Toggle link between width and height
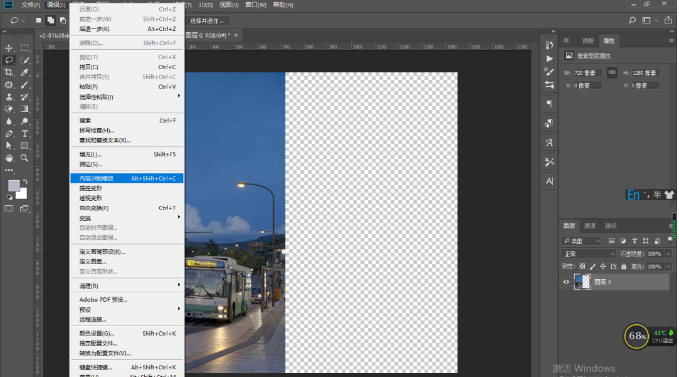Image resolution: width=679 pixels, height=377 pixels. click(x=612, y=72)
